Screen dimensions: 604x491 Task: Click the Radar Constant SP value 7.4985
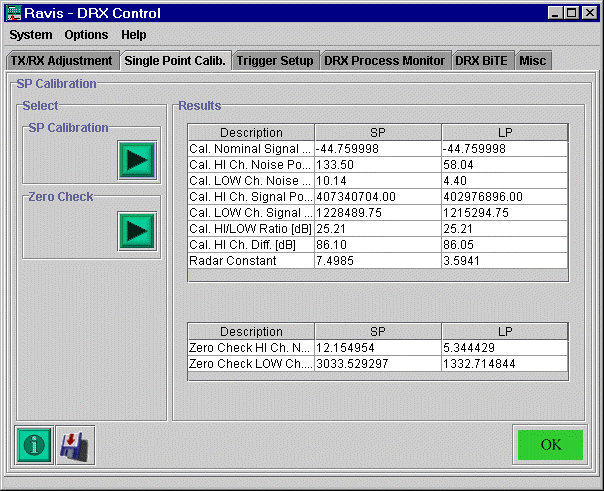[378, 261]
